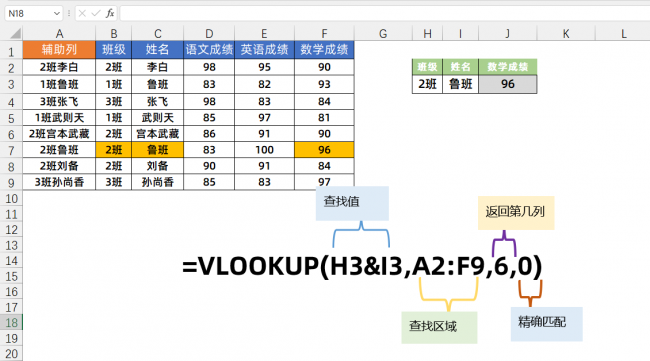Select column A header
650x361 pixels.
[59, 34]
